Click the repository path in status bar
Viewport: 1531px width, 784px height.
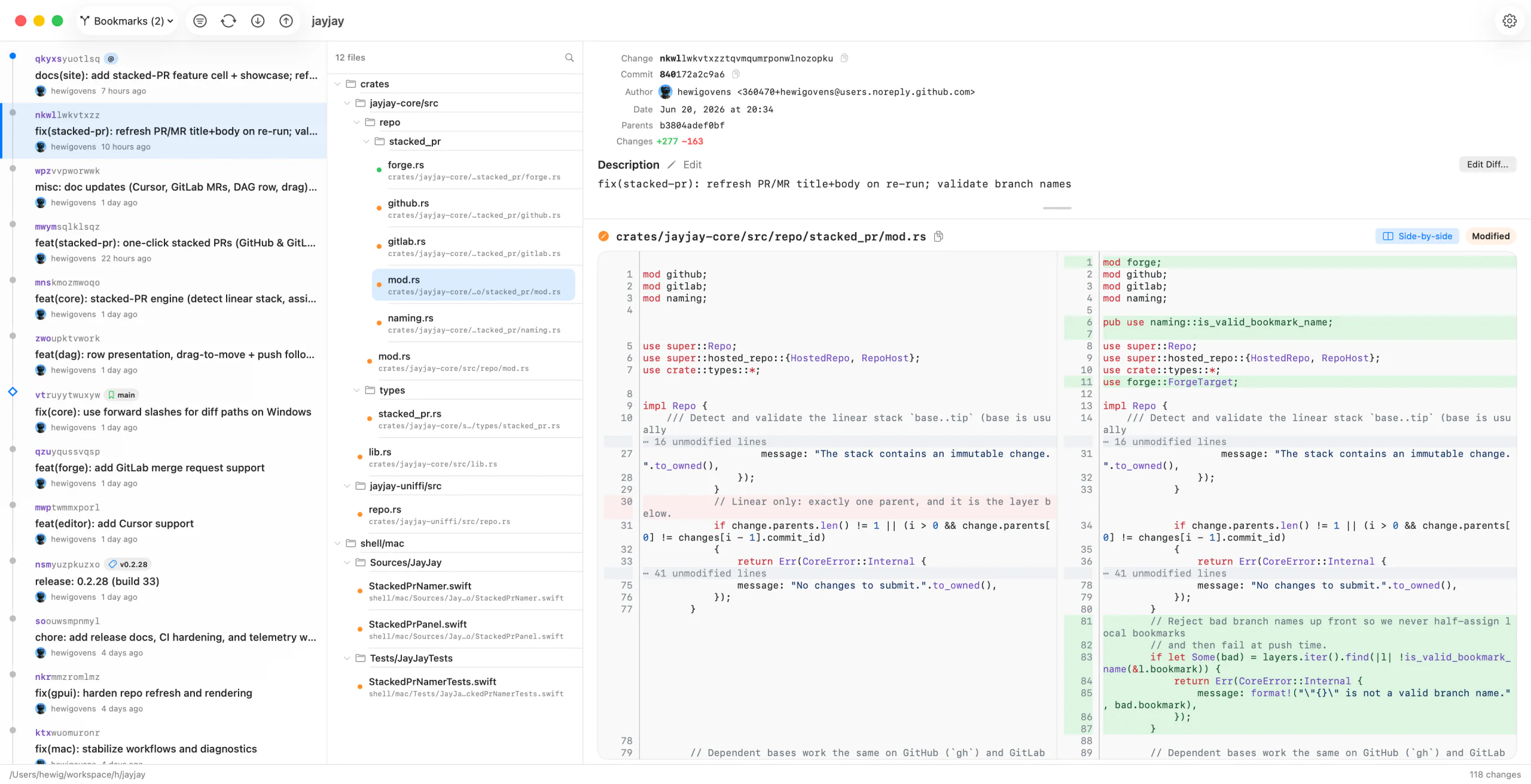click(78, 774)
